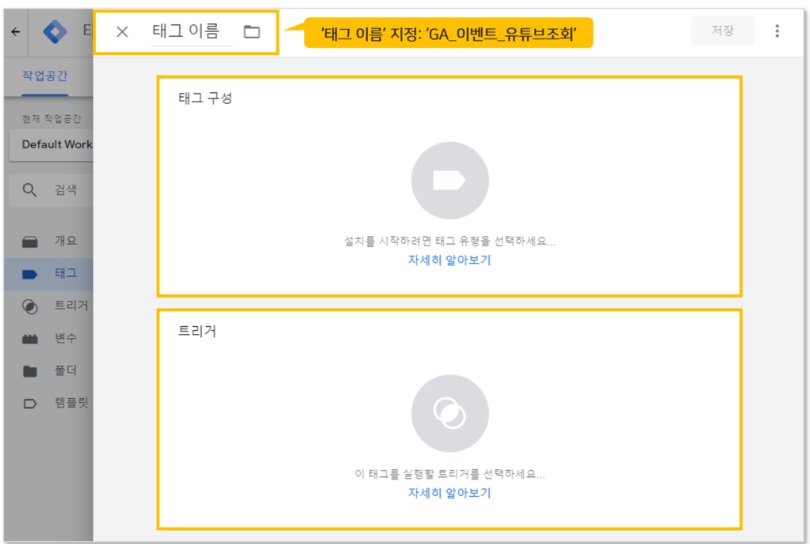Click the tag name field '태그 이름'
The image size is (810, 544).
(191, 32)
